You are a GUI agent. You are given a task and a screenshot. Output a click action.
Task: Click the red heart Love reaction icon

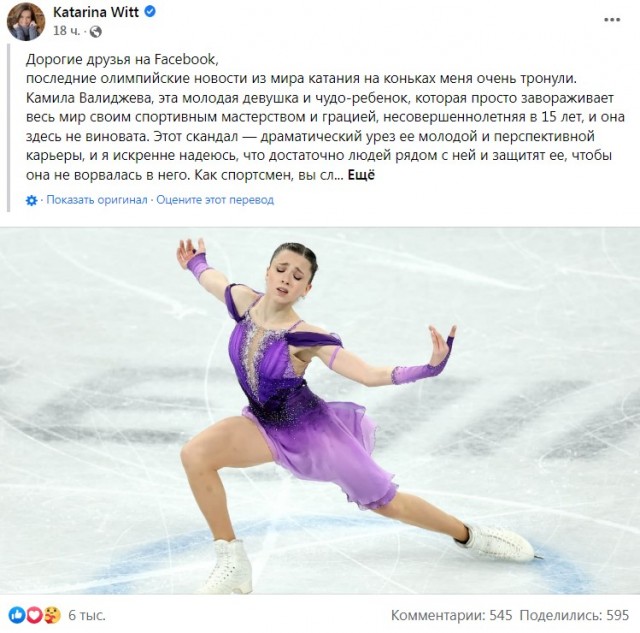click(34, 615)
